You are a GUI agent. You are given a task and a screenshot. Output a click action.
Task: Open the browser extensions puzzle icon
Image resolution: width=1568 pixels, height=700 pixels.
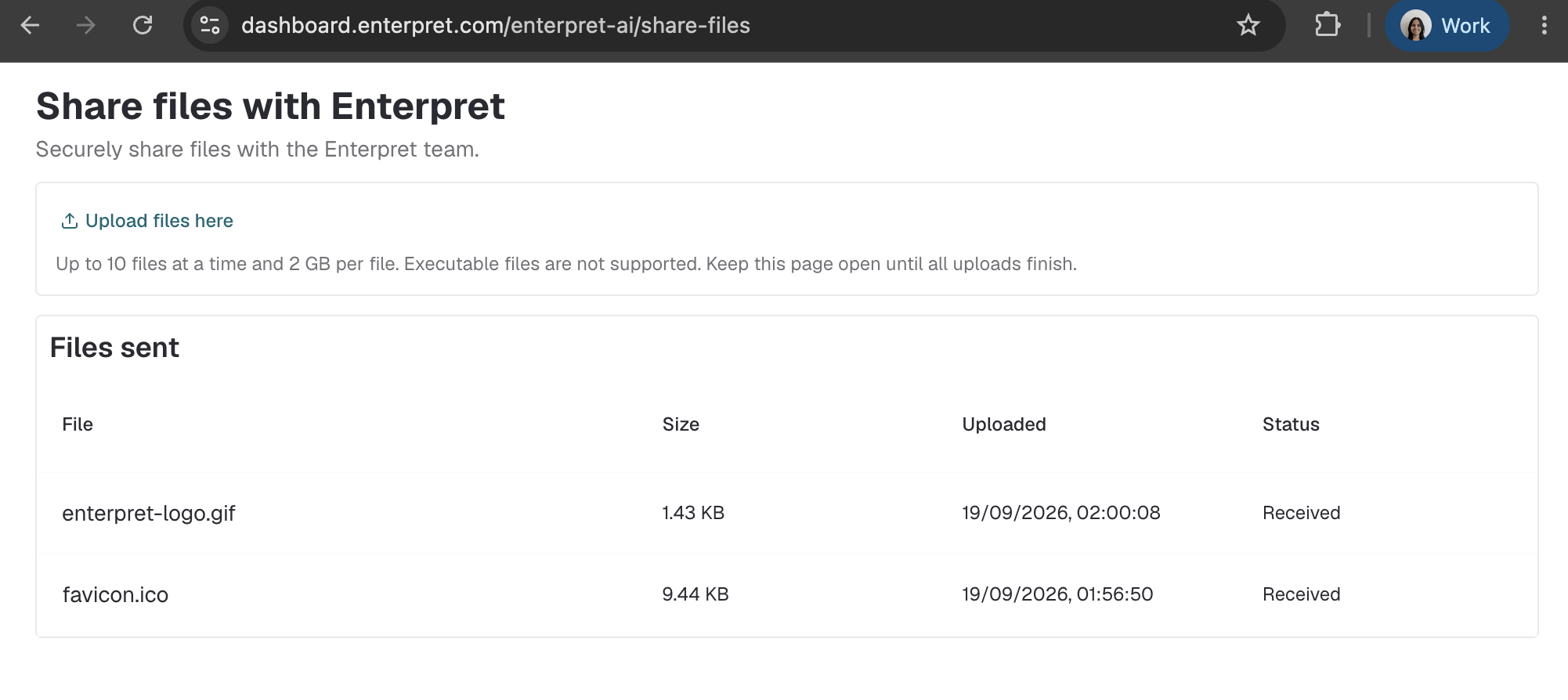[x=1327, y=26]
